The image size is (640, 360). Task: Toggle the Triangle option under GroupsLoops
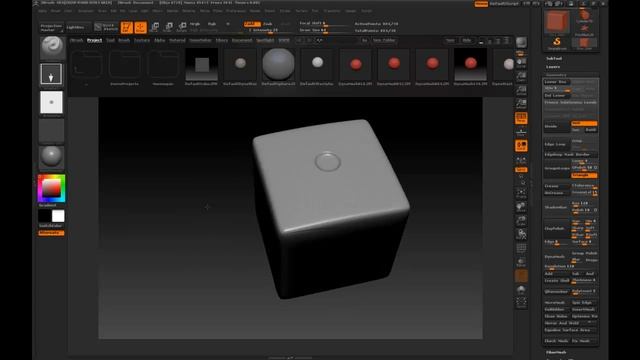point(584,175)
